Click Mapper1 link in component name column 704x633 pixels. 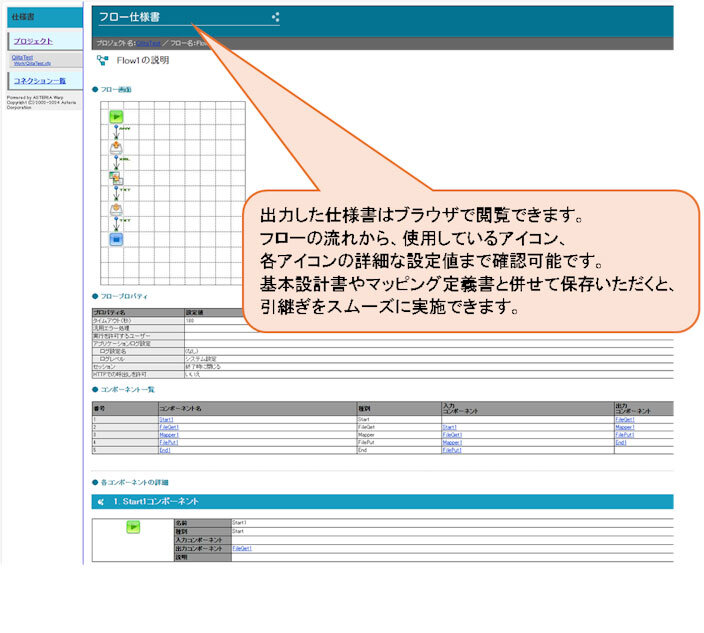pyautogui.click(x=169, y=435)
